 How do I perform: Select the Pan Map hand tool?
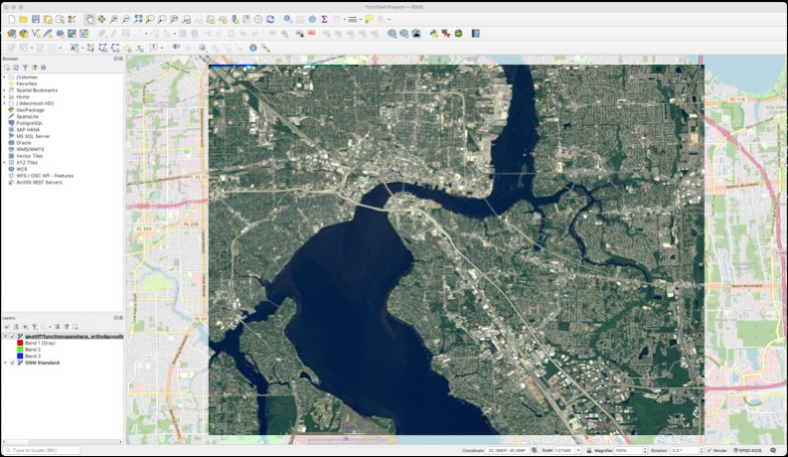pos(90,19)
